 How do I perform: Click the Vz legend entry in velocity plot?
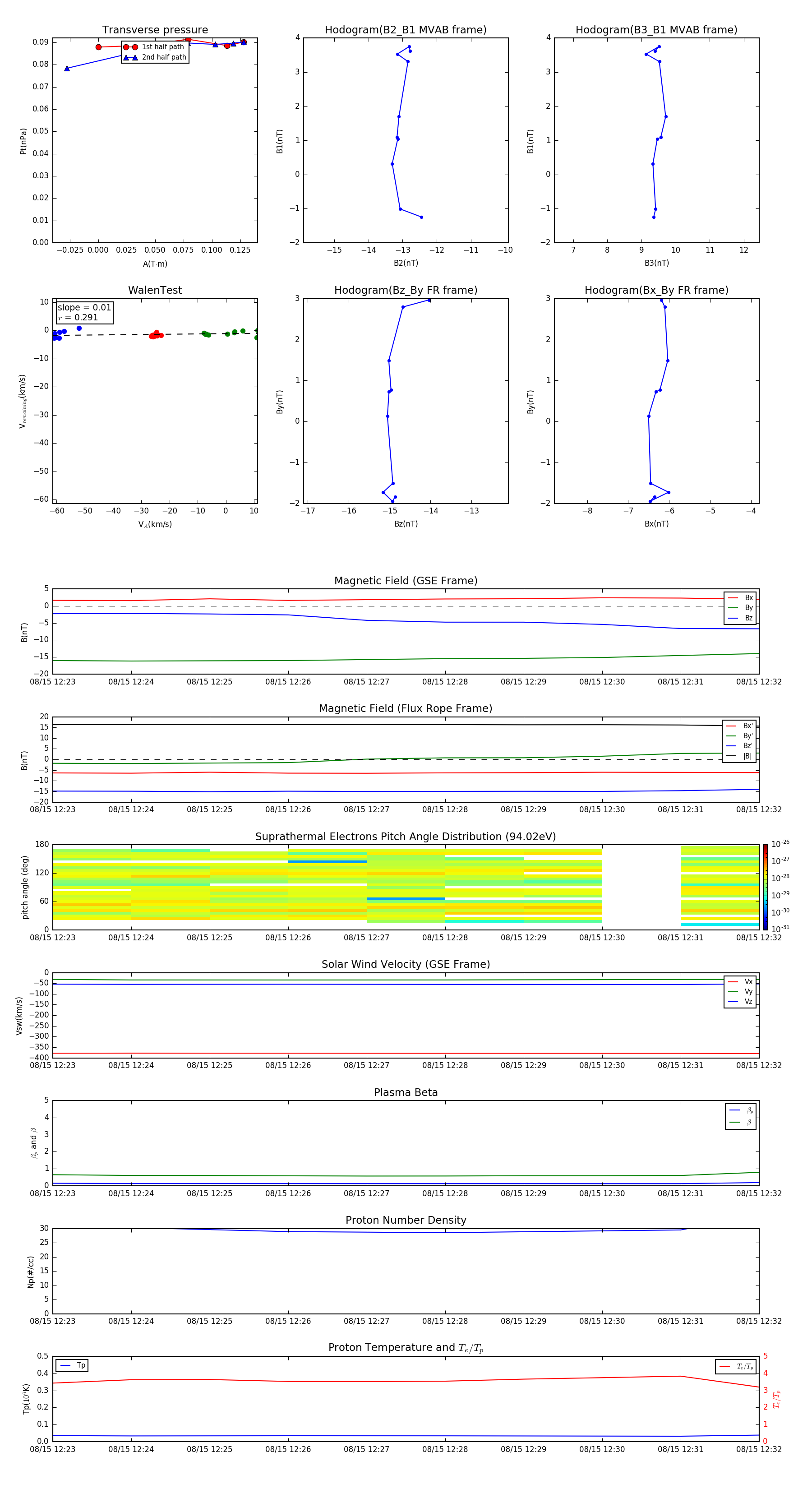pos(740,1001)
